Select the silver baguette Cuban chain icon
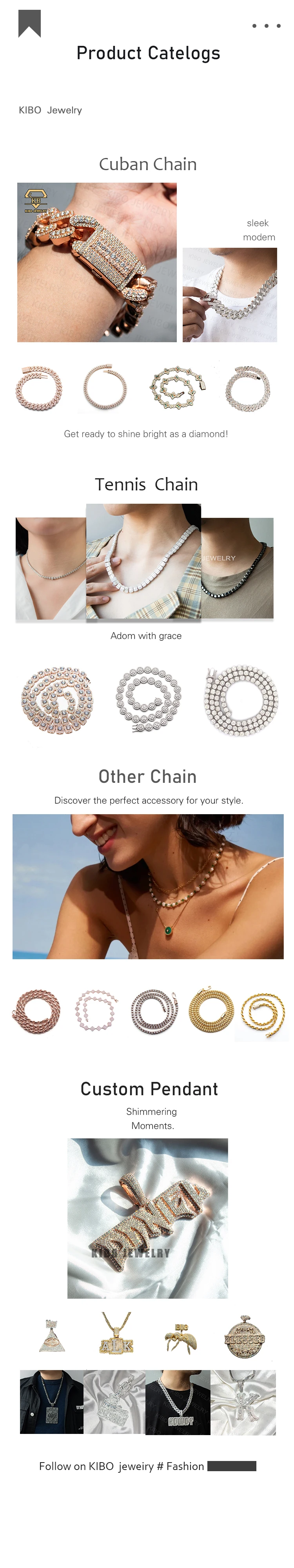 (x=247, y=388)
